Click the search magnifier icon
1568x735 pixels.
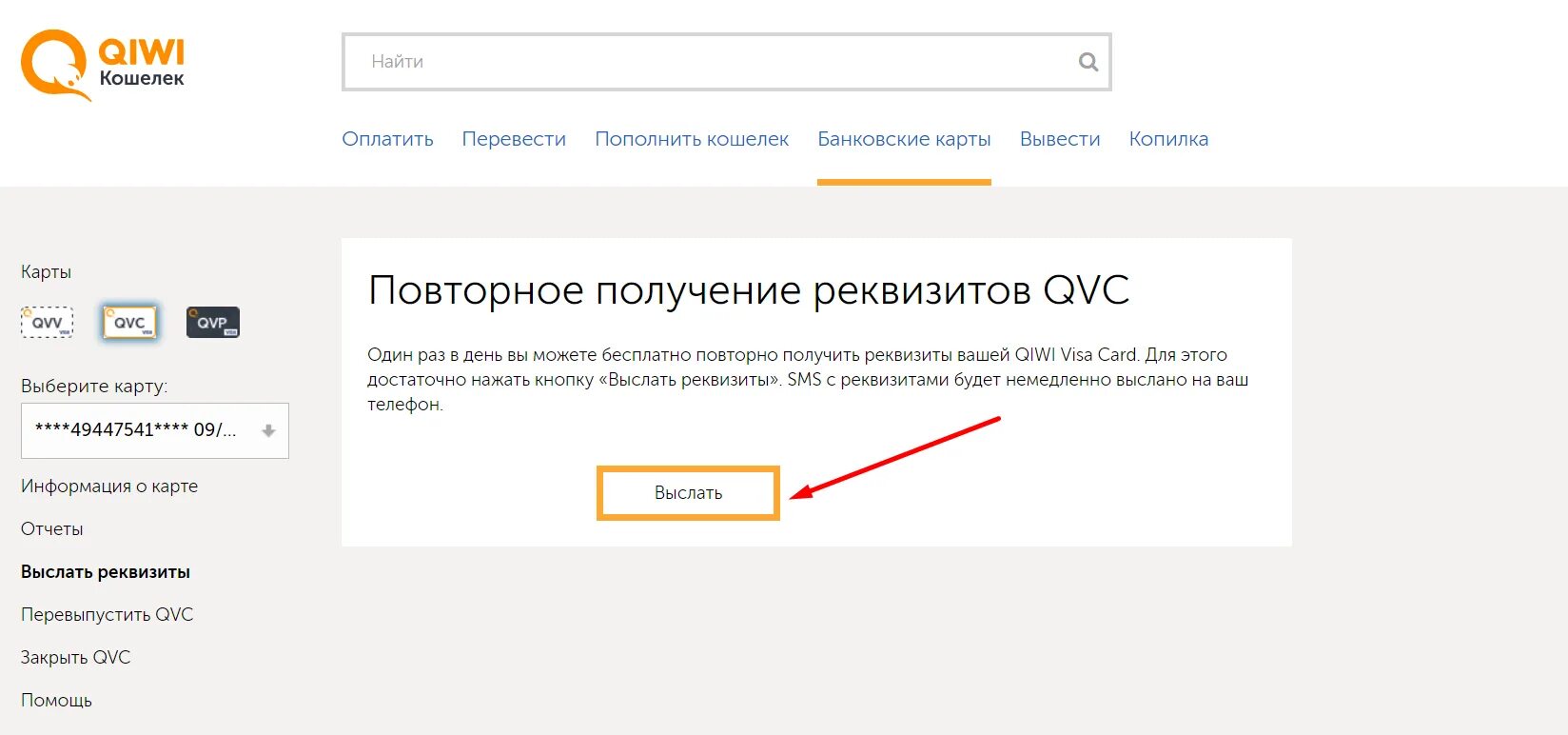pyautogui.click(x=1088, y=62)
